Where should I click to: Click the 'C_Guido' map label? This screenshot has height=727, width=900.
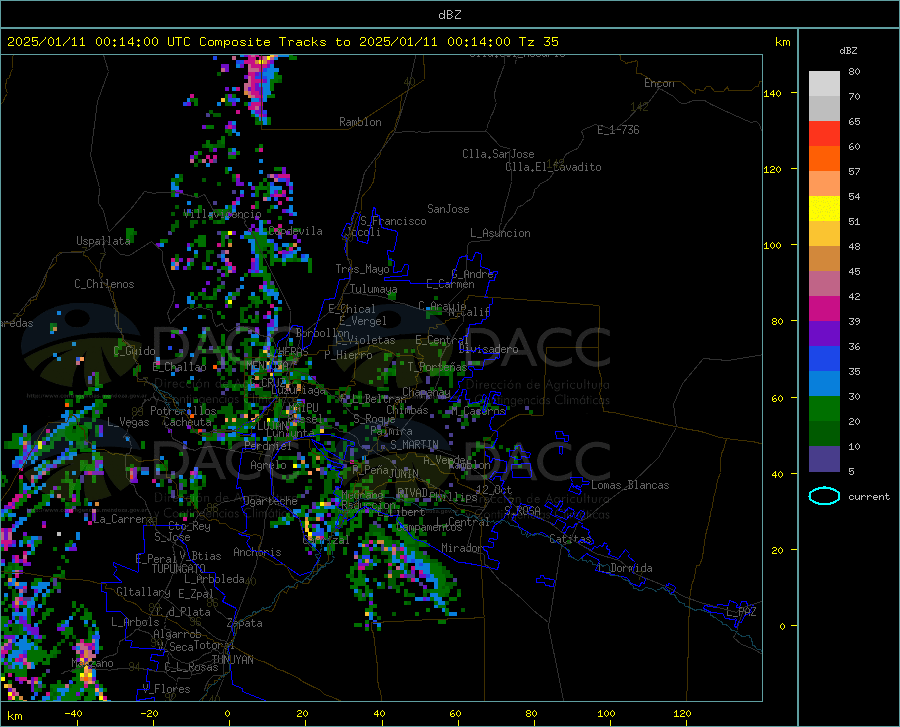(x=134, y=351)
